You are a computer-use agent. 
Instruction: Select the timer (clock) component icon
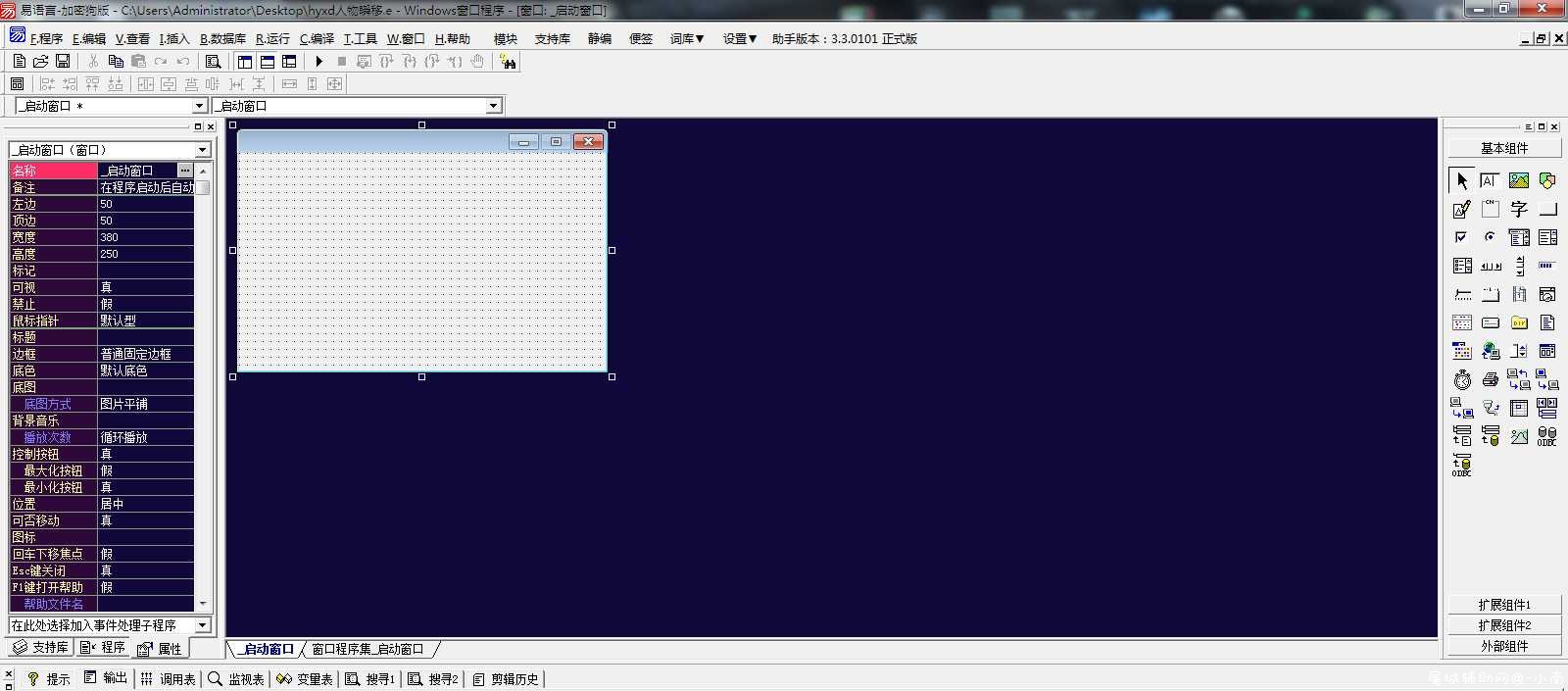[x=1462, y=379]
